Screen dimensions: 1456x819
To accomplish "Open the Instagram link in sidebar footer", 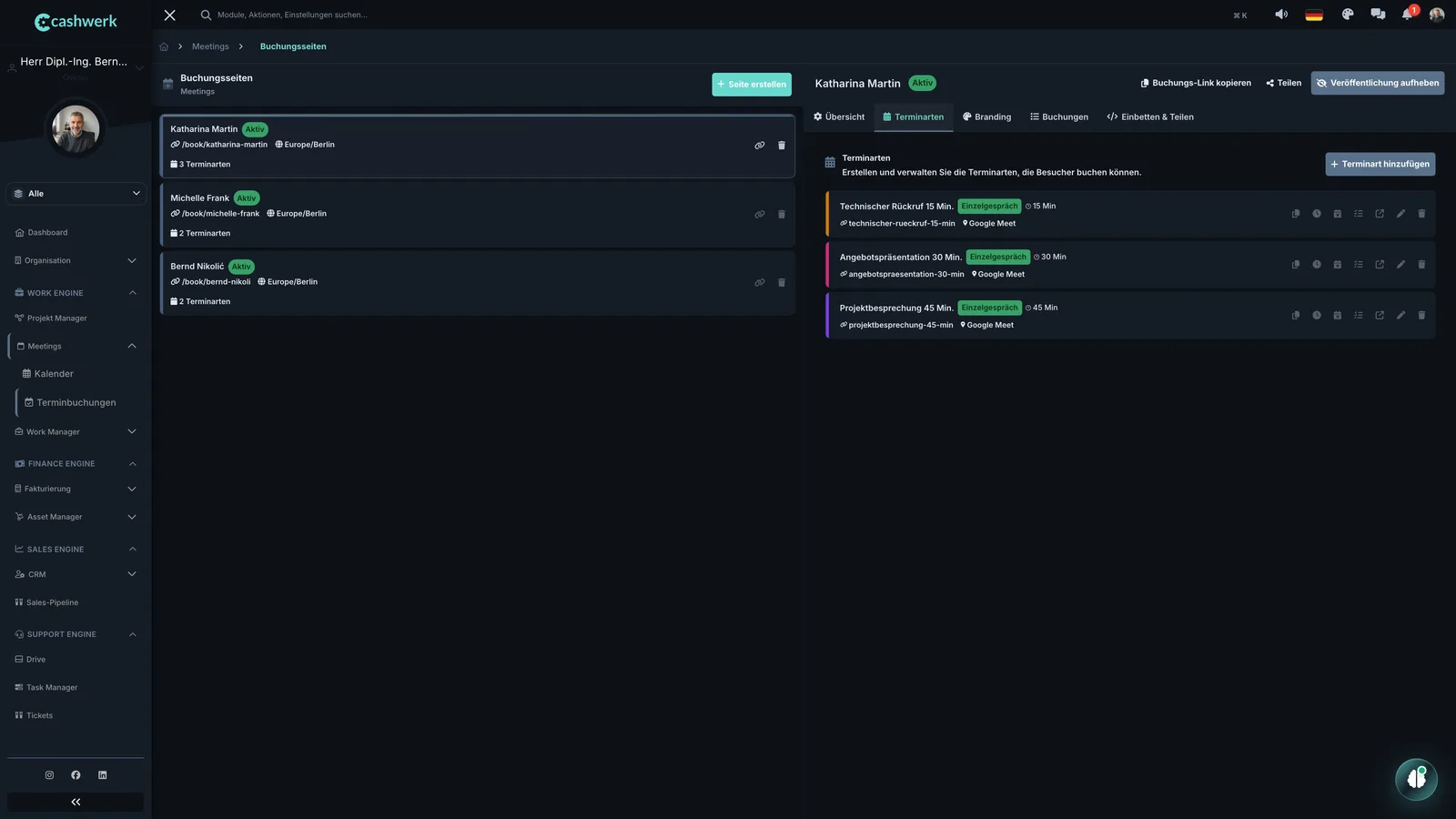I will click(x=49, y=775).
